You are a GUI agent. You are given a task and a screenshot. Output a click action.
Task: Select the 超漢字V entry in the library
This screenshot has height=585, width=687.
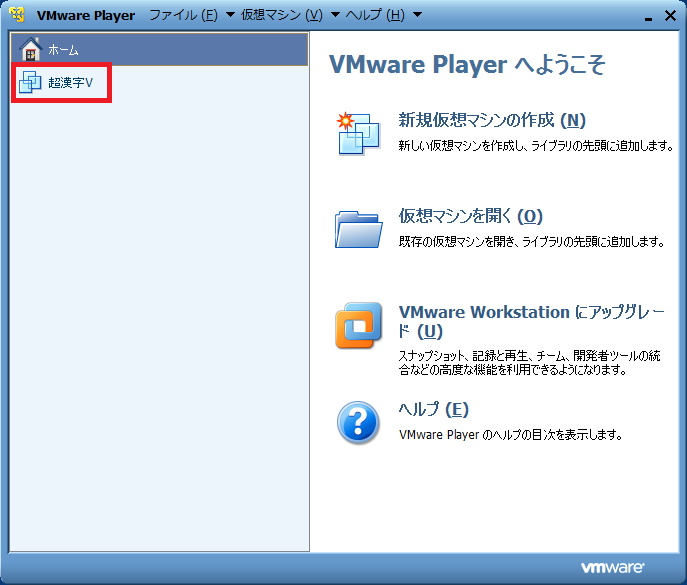coord(70,82)
